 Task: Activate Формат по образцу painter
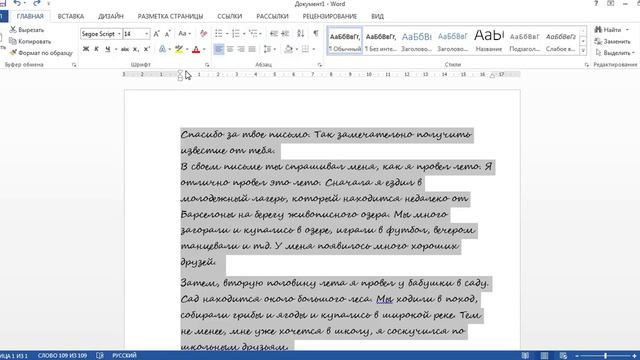click(x=41, y=53)
